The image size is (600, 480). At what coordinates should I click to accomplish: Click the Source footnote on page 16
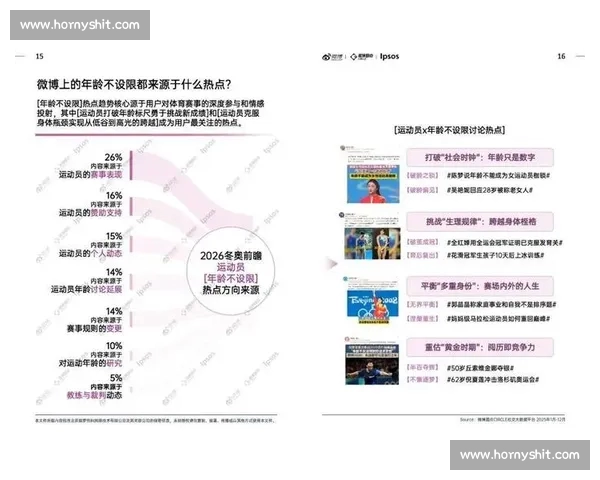pos(512,420)
